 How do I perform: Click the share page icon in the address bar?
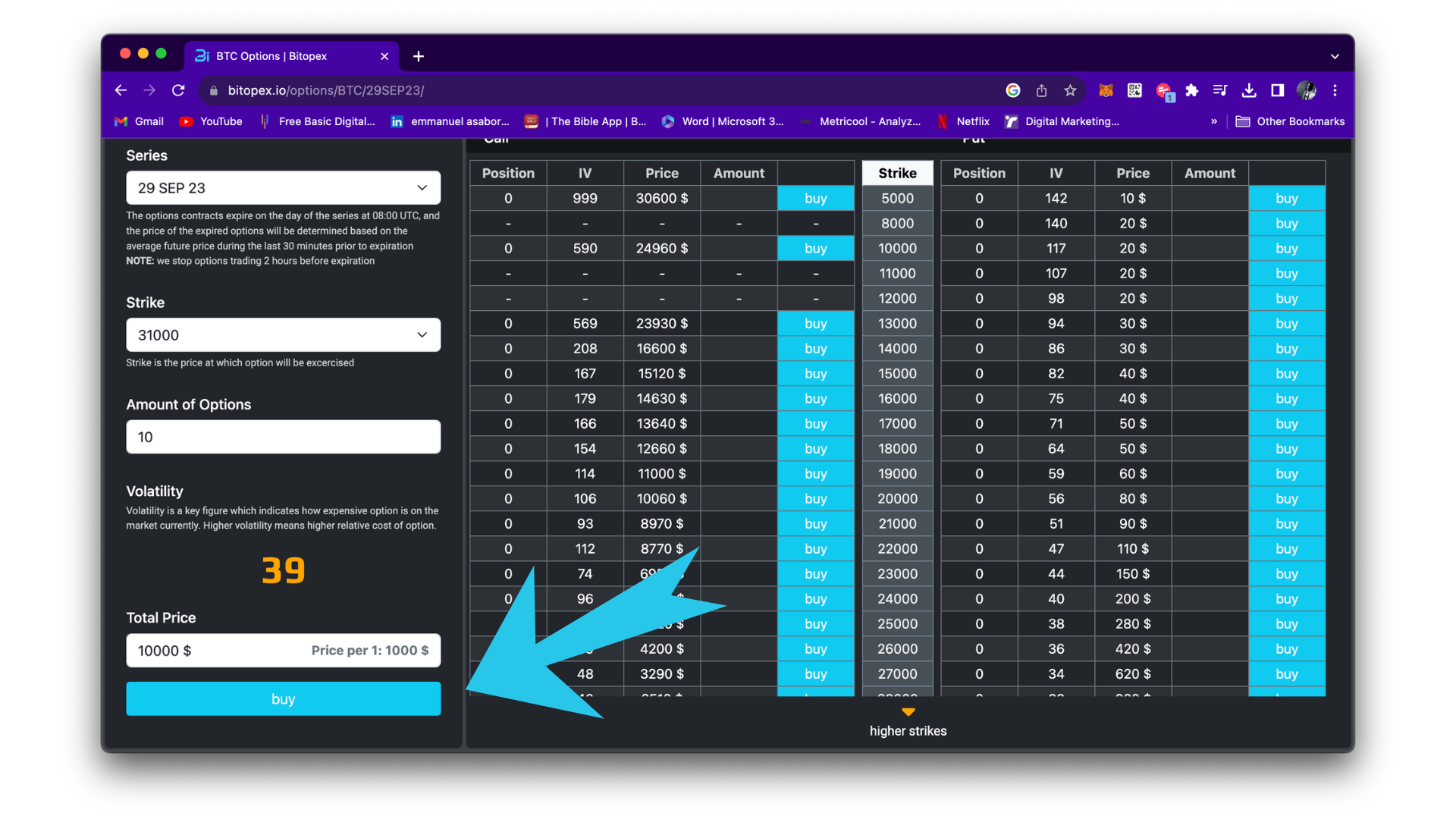click(x=1042, y=90)
